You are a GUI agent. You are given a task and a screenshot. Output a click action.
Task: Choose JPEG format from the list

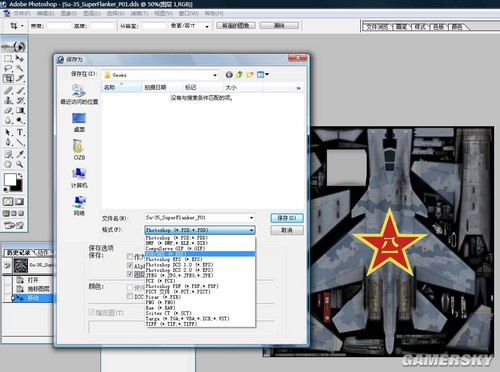coord(179,275)
